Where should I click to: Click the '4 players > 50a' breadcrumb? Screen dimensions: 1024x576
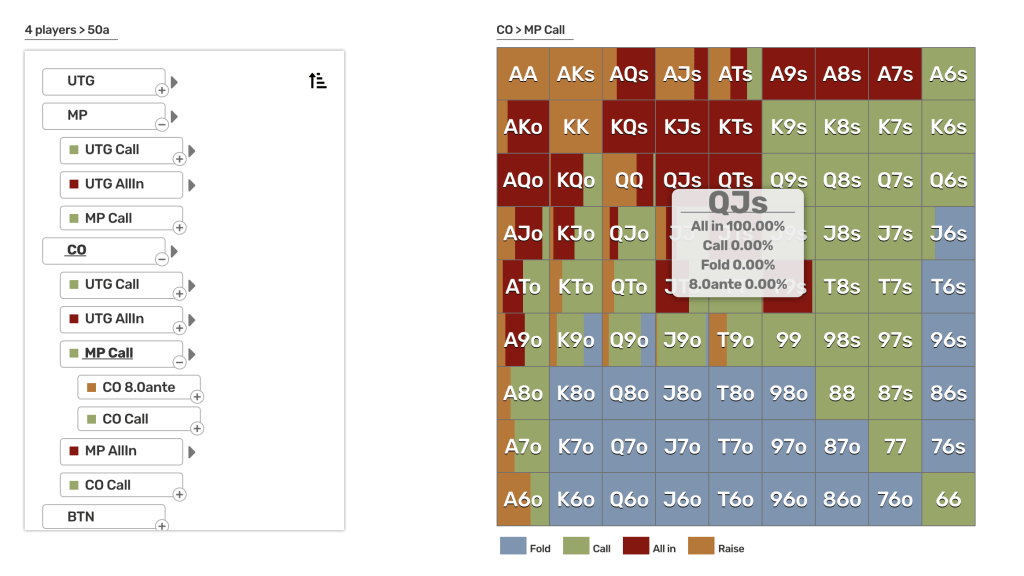pos(67,31)
